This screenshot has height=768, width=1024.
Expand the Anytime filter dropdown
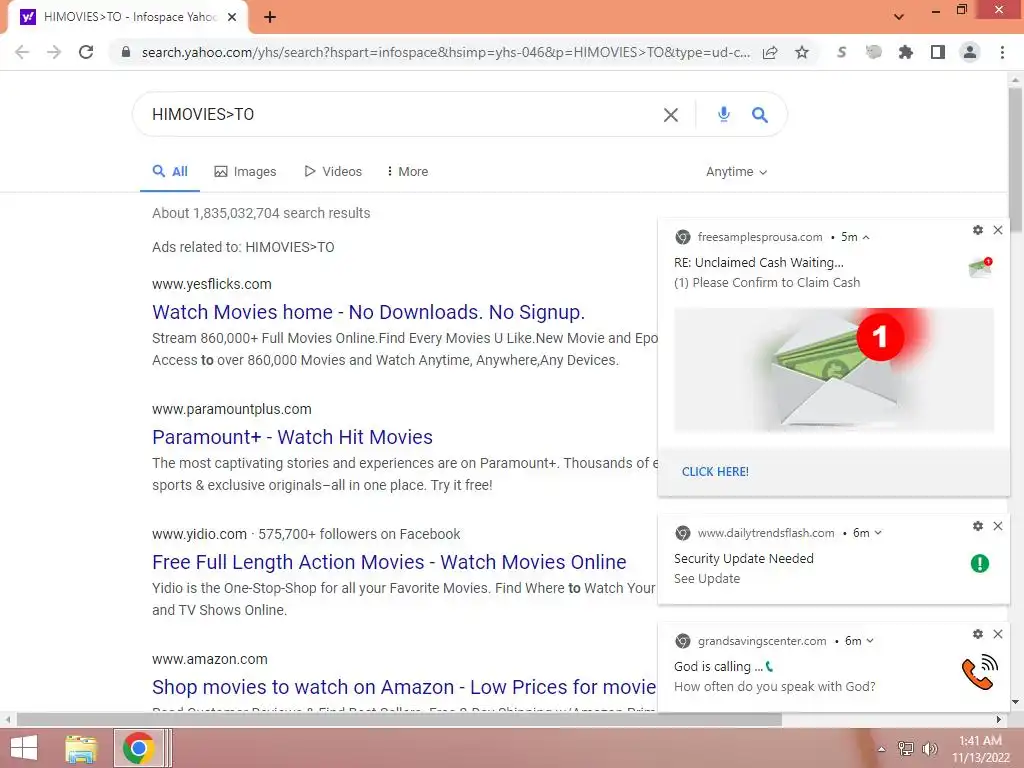(737, 171)
